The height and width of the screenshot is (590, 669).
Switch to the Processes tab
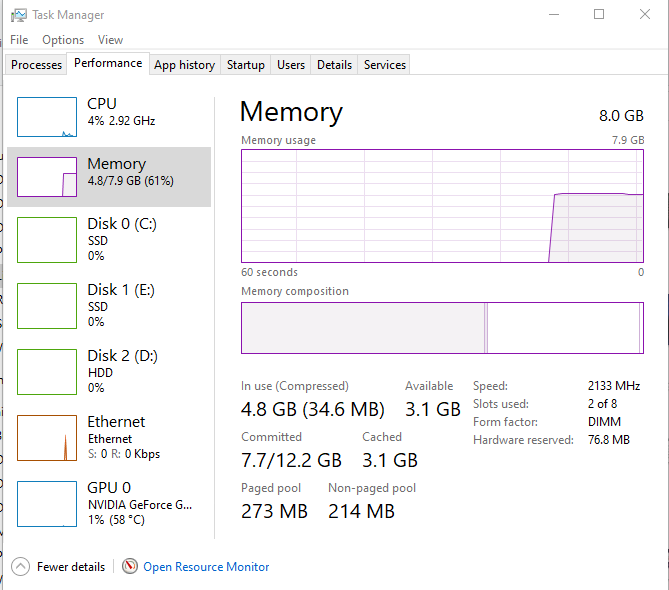coord(36,65)
